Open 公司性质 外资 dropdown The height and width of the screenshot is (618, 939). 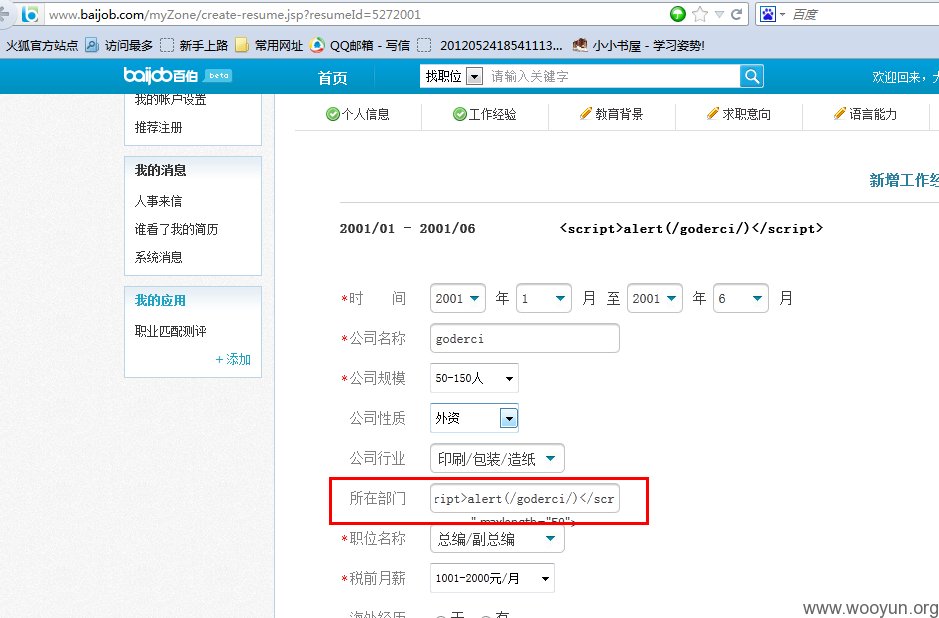pyautogui.click(x=474, y=418)
